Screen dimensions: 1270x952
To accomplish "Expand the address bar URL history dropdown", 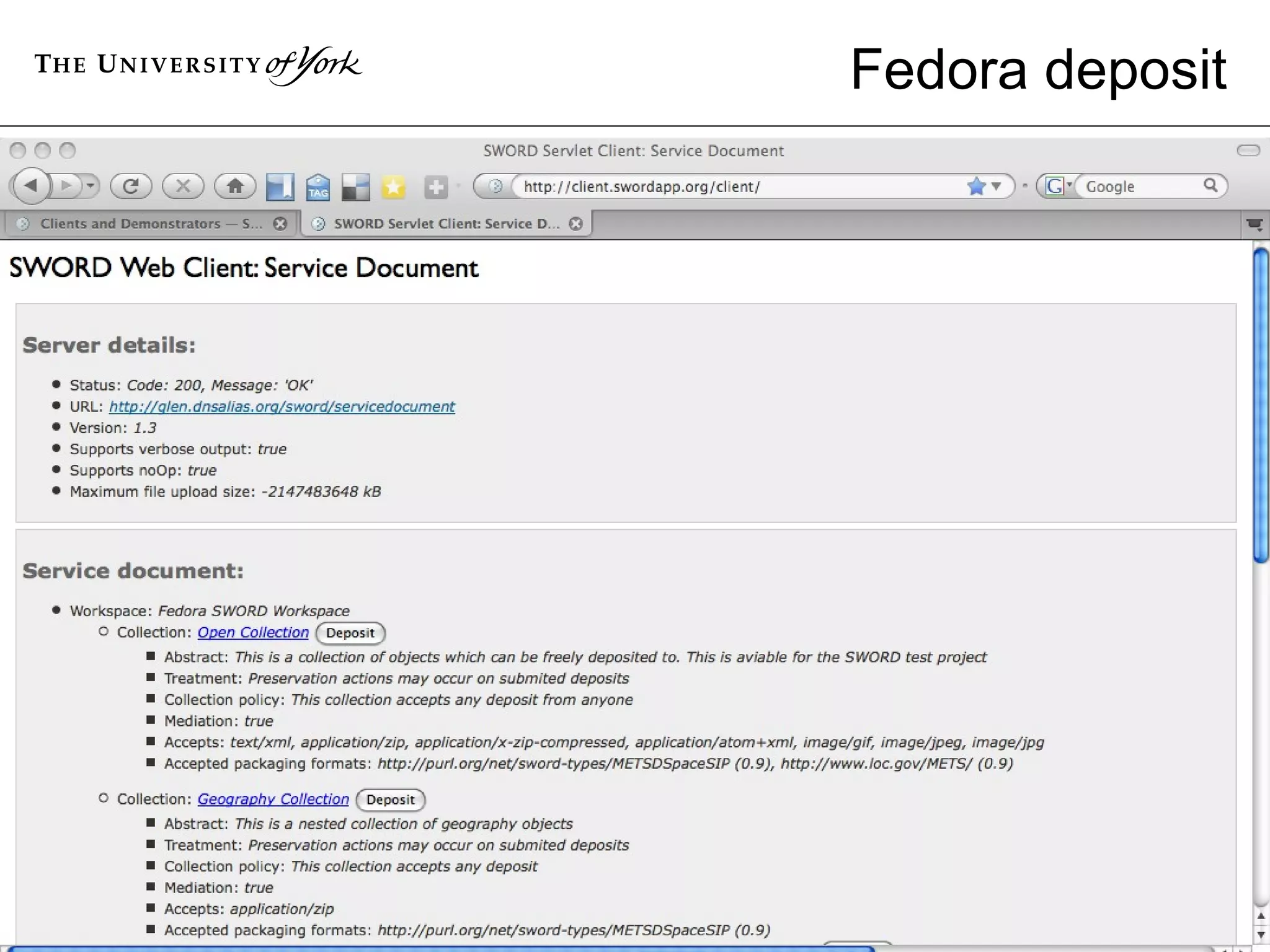I will coord(997,186).
